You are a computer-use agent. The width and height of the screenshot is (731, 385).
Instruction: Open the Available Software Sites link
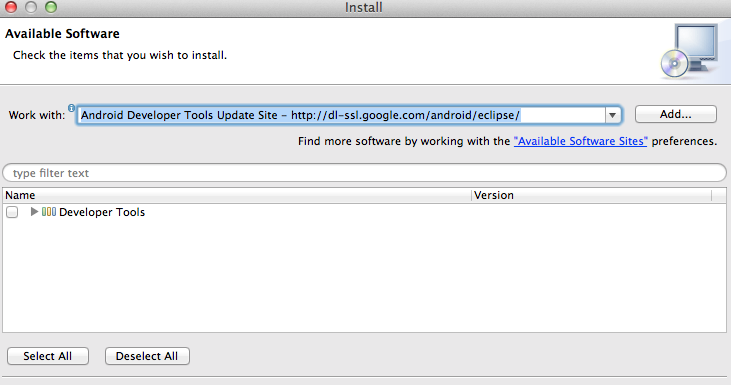coord(580,141)
